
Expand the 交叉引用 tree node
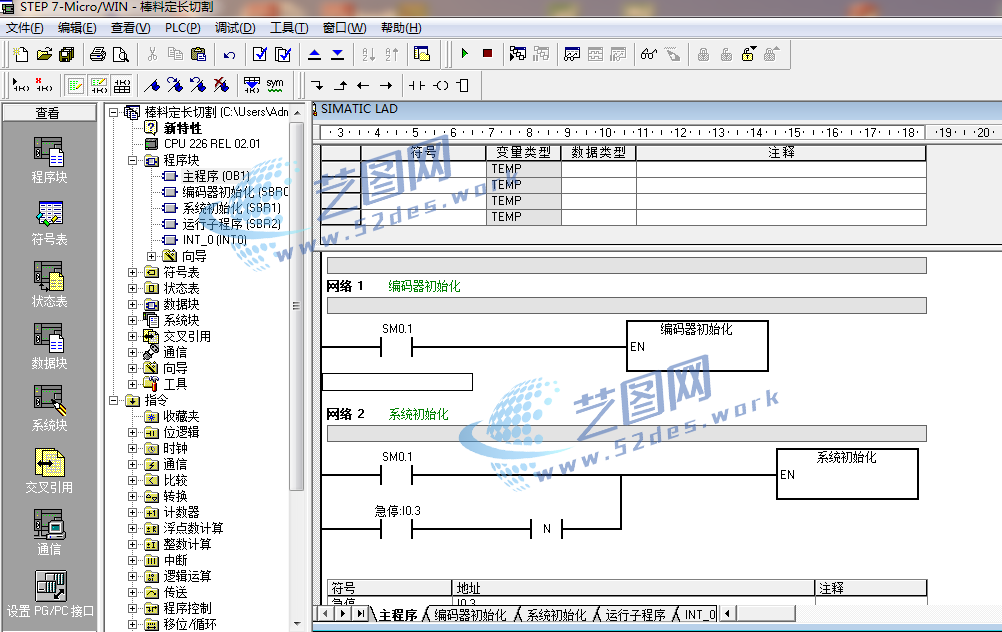pyautogui.click(x=132, y=336)
